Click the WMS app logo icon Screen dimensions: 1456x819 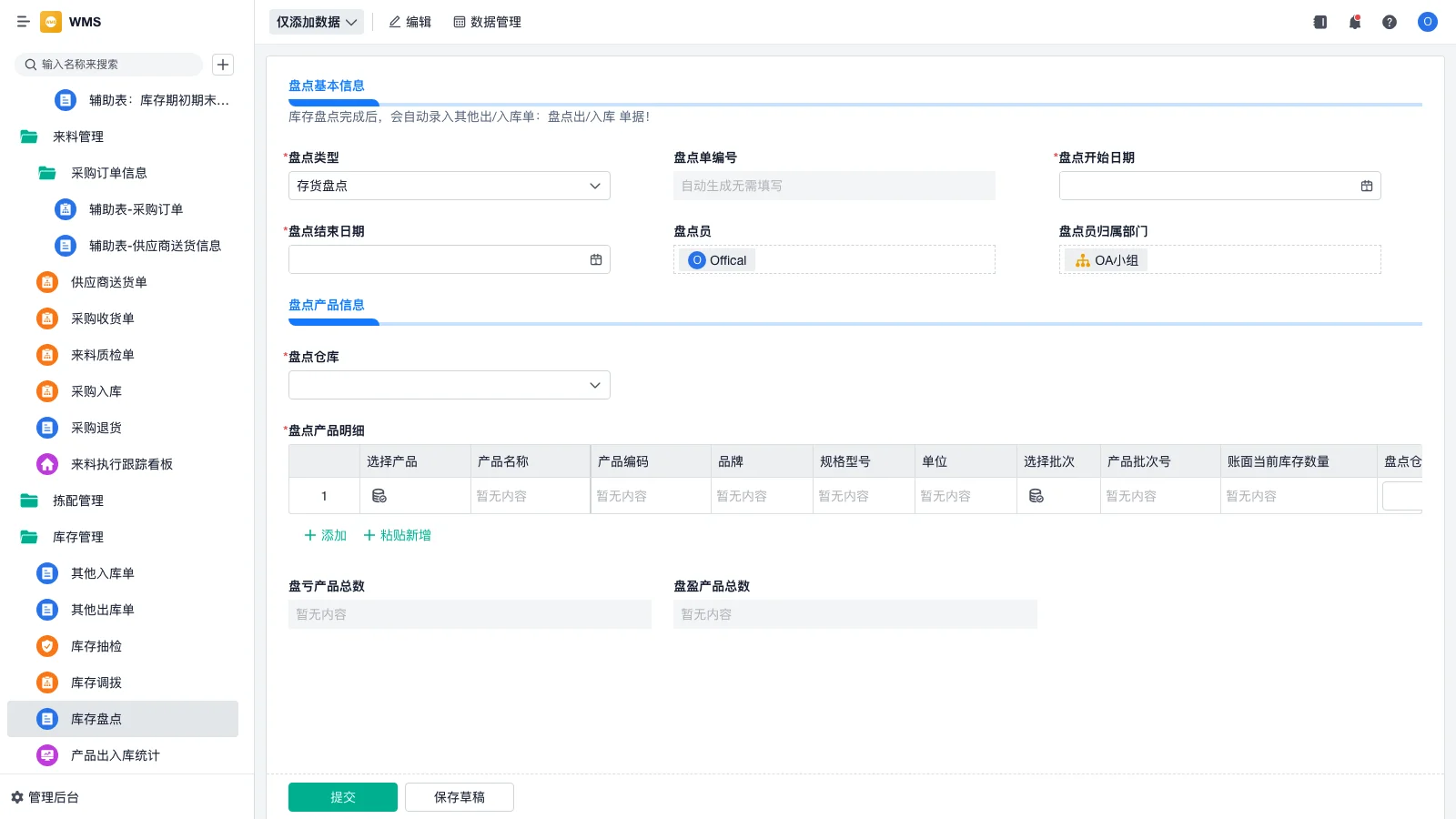[x=51, y=22]
